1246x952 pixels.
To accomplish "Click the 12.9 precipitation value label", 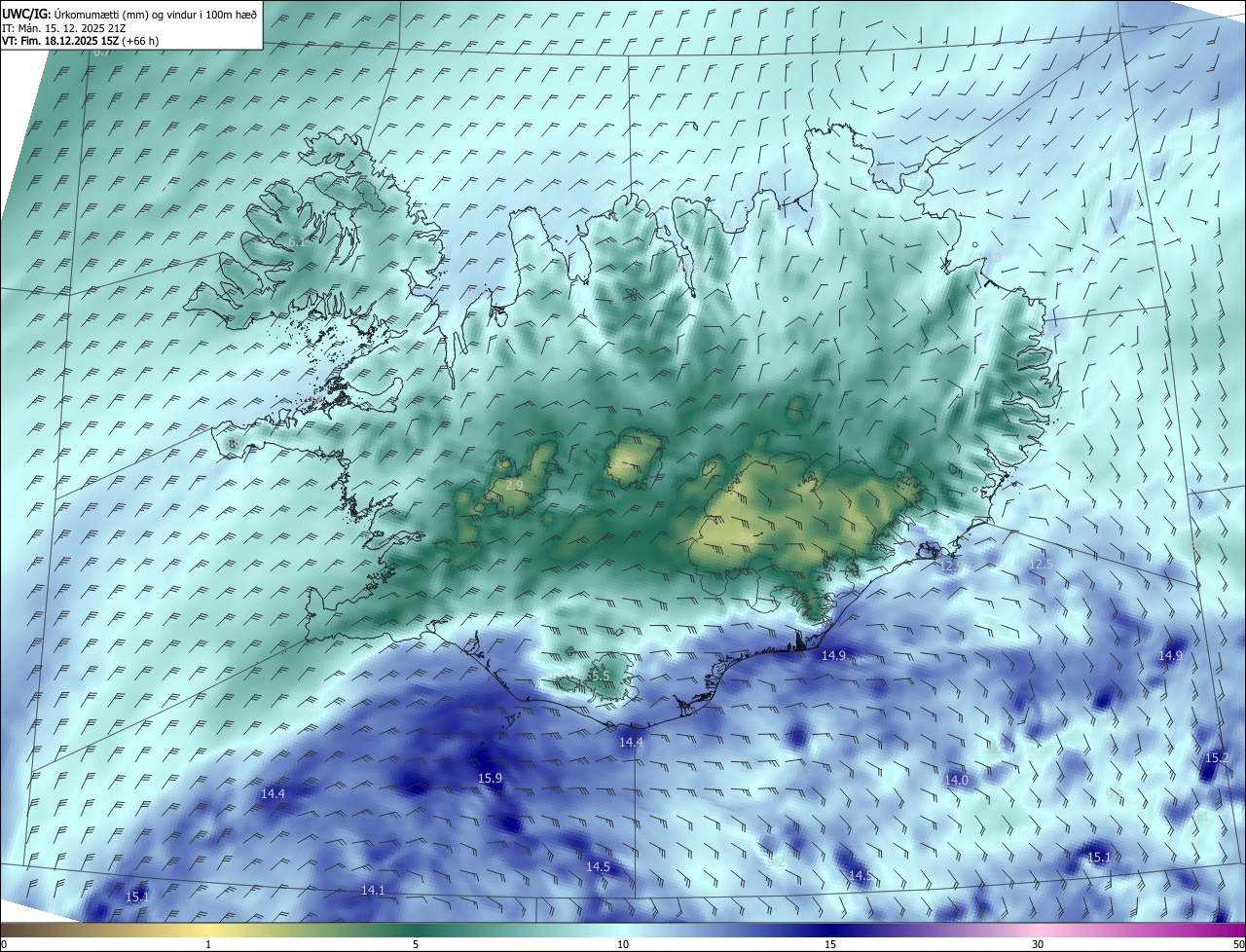I will click(x=951, y=566).
